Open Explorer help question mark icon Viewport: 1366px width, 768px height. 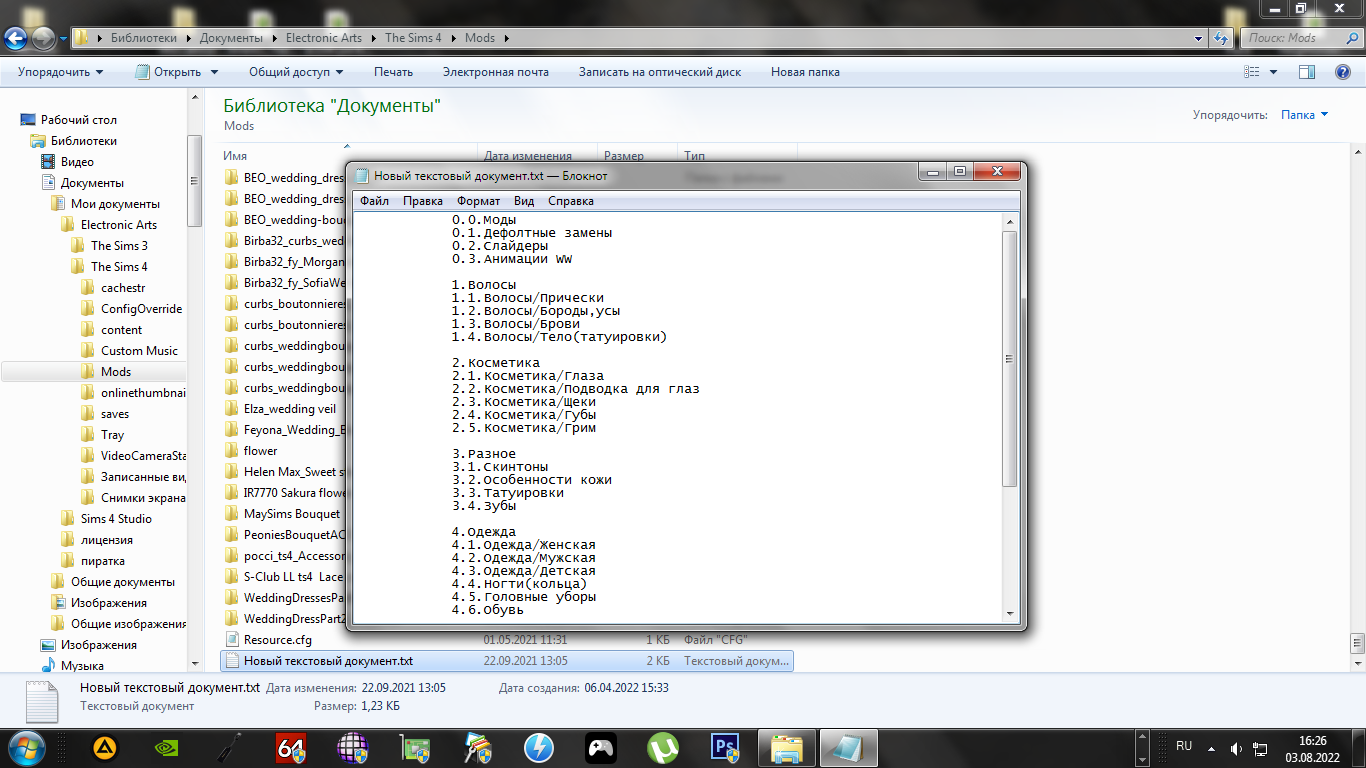click(1343, 72)
